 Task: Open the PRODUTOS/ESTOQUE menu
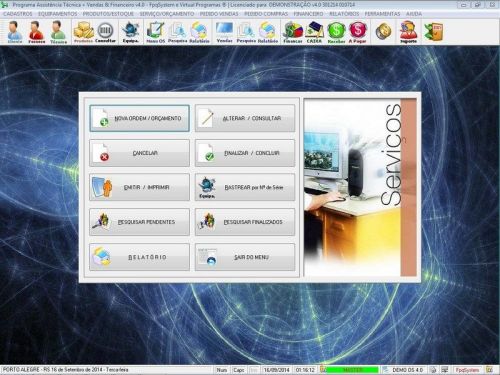click(x=108, y=14)
